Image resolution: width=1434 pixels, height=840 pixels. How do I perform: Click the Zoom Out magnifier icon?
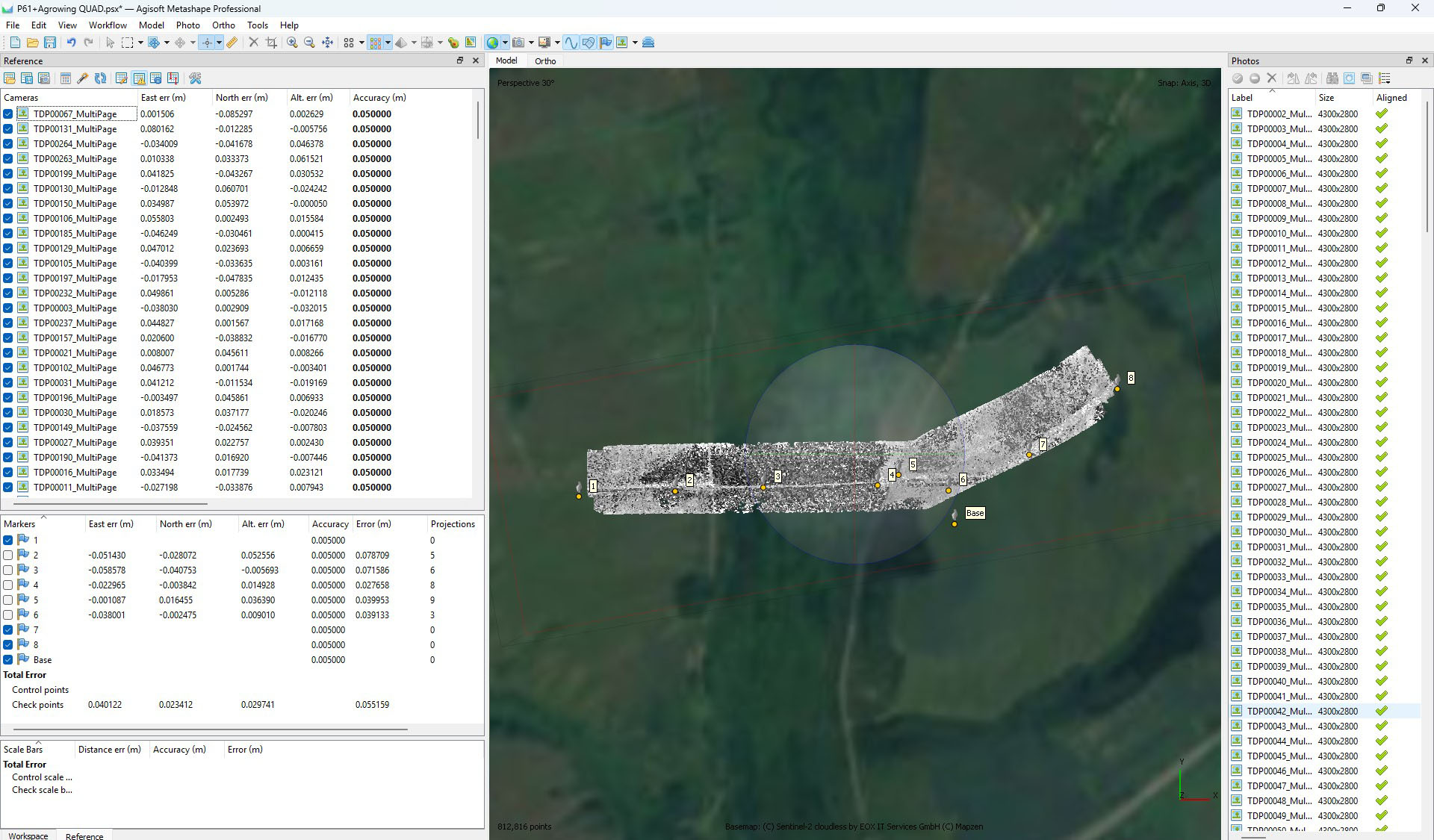(x=309, y=43)
